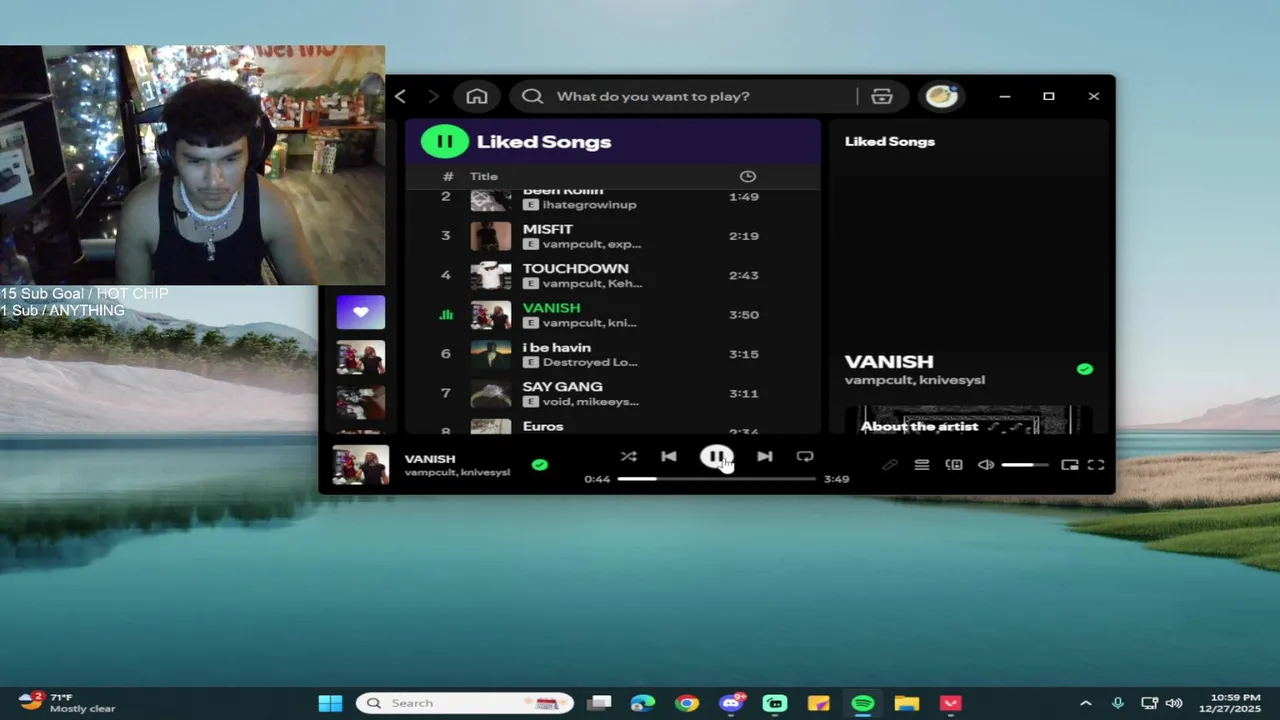Pause the song in the player bar
This screenshot has height=720, width=1280.
(716, 457)
